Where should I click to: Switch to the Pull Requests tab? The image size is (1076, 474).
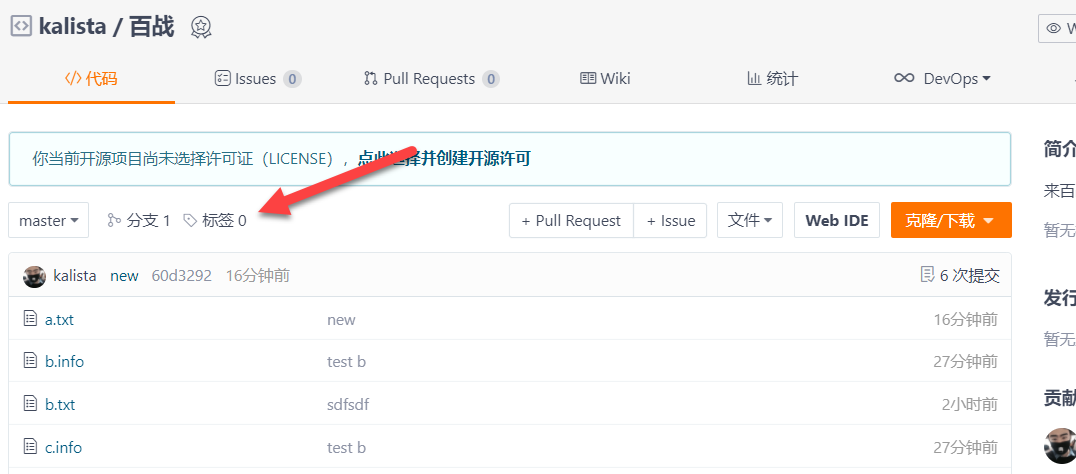pyautogui.click(x=431, y=79)
